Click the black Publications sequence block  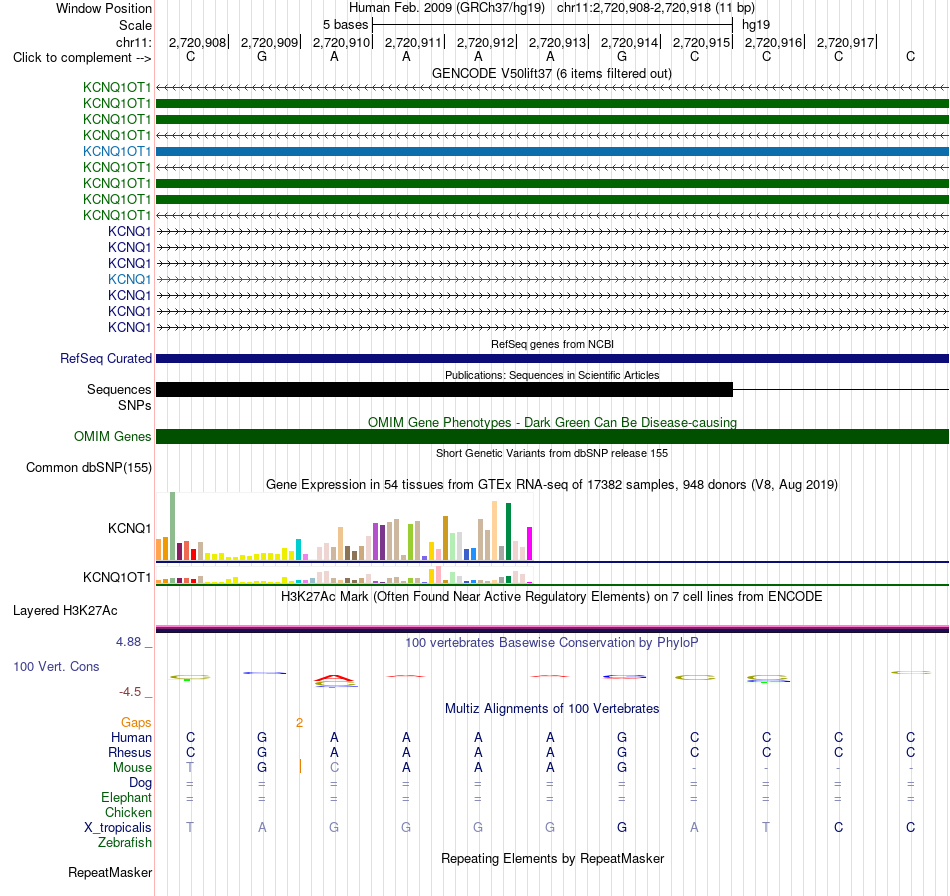point(444,390)
